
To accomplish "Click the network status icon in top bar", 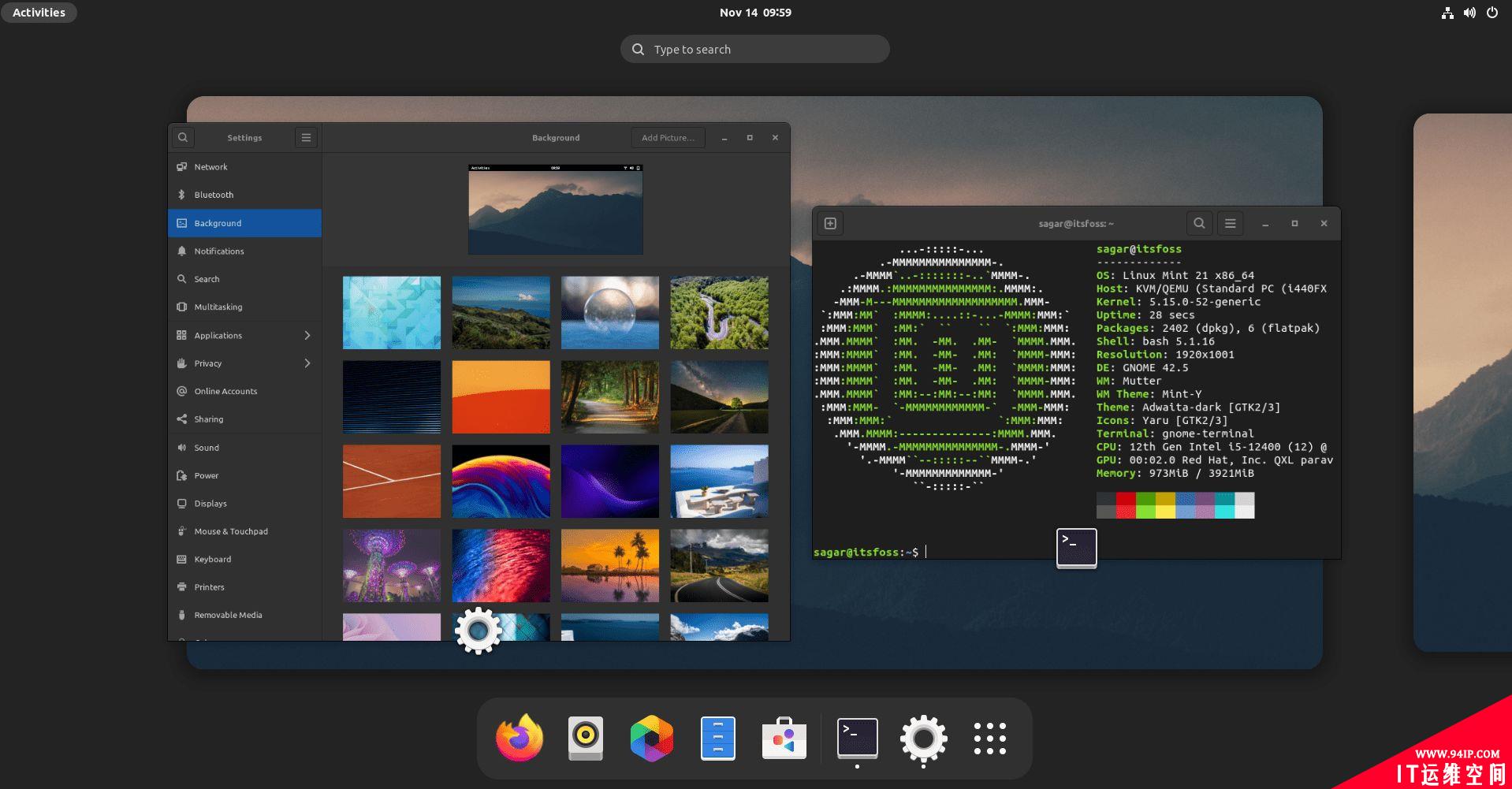I will [1447, 13].
